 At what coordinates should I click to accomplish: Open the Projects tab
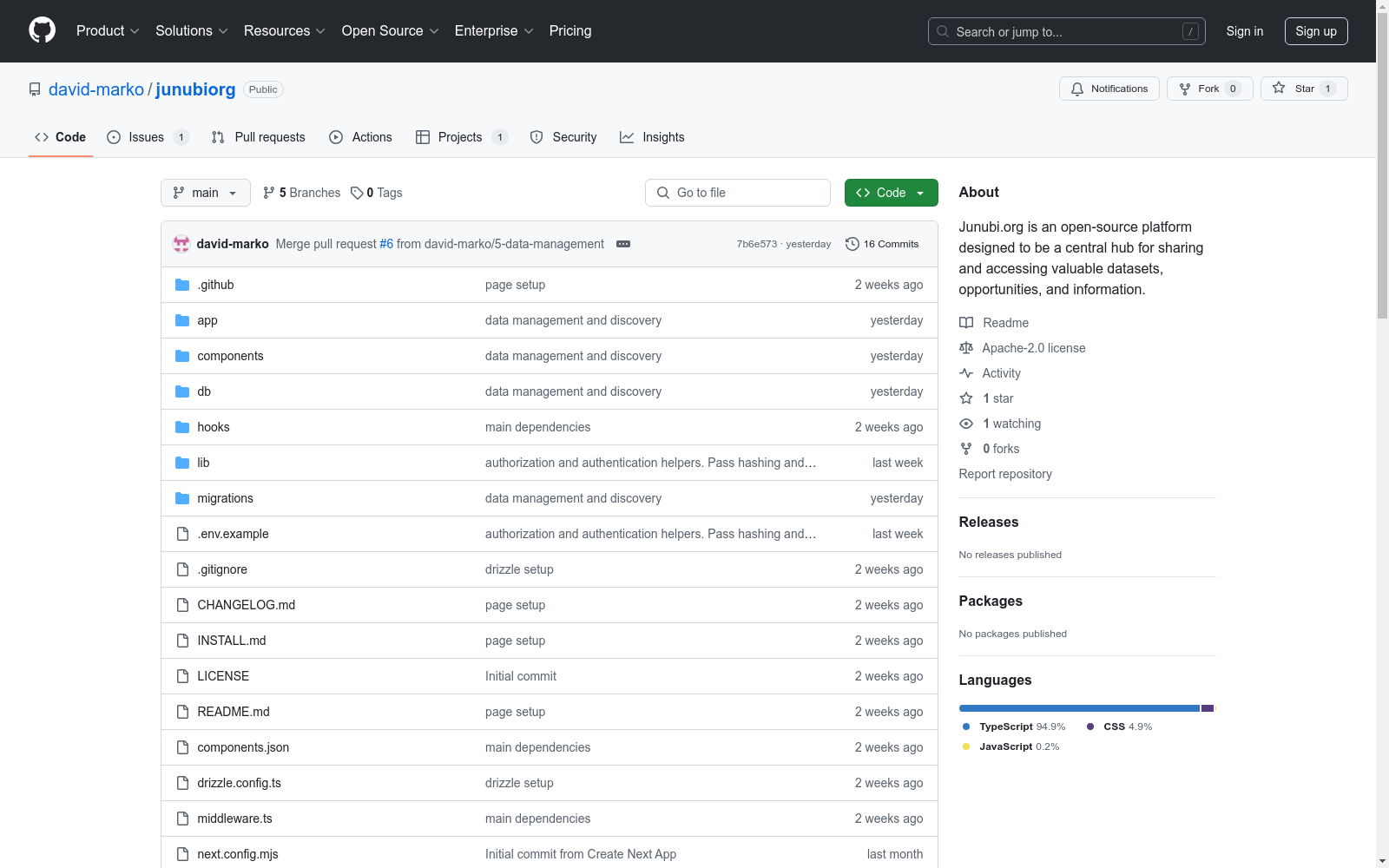[x=461, y=137]
